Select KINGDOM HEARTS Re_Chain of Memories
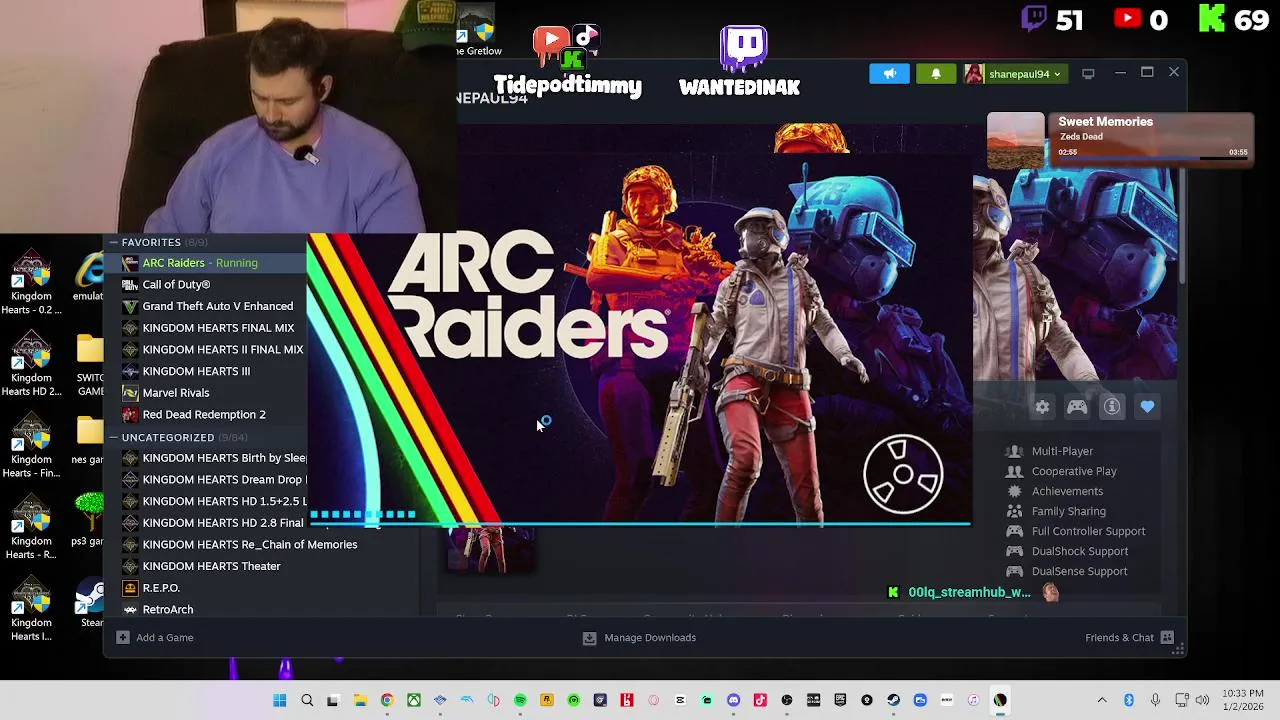1280x720 pixels. 250,544
